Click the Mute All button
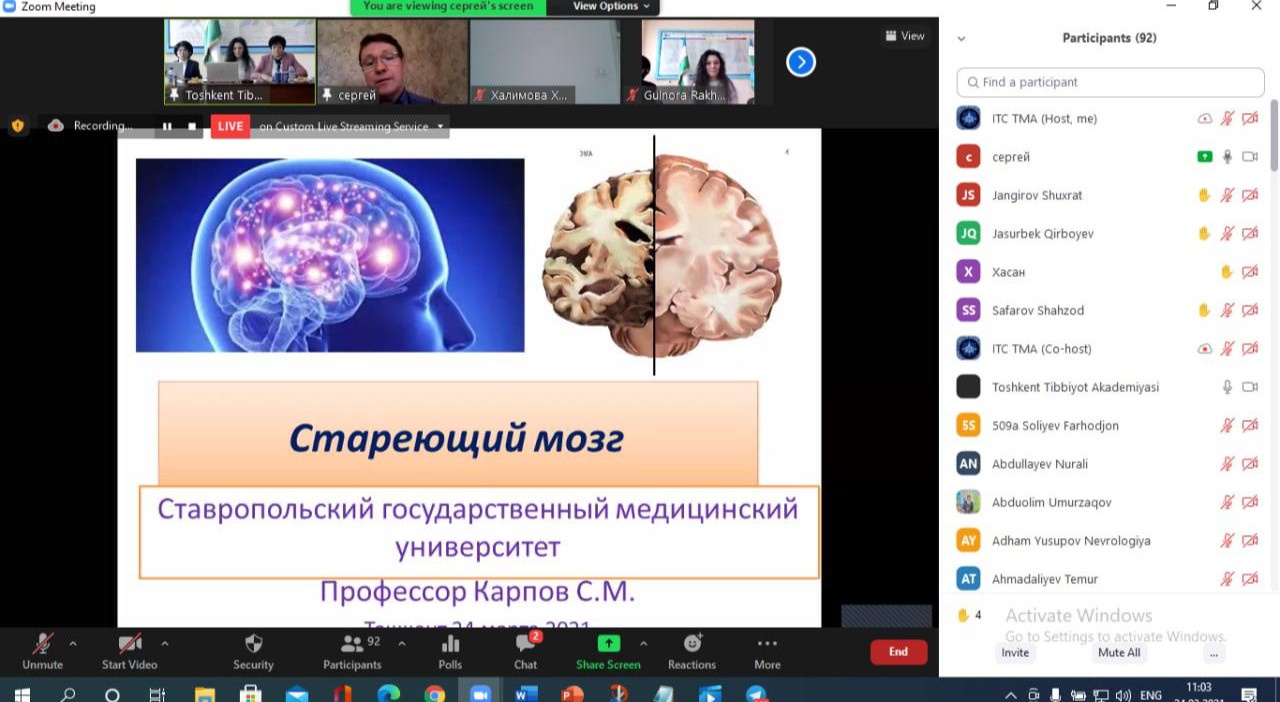Image resolution: width=1280 pixels, height=702 pixels. 1118,653
